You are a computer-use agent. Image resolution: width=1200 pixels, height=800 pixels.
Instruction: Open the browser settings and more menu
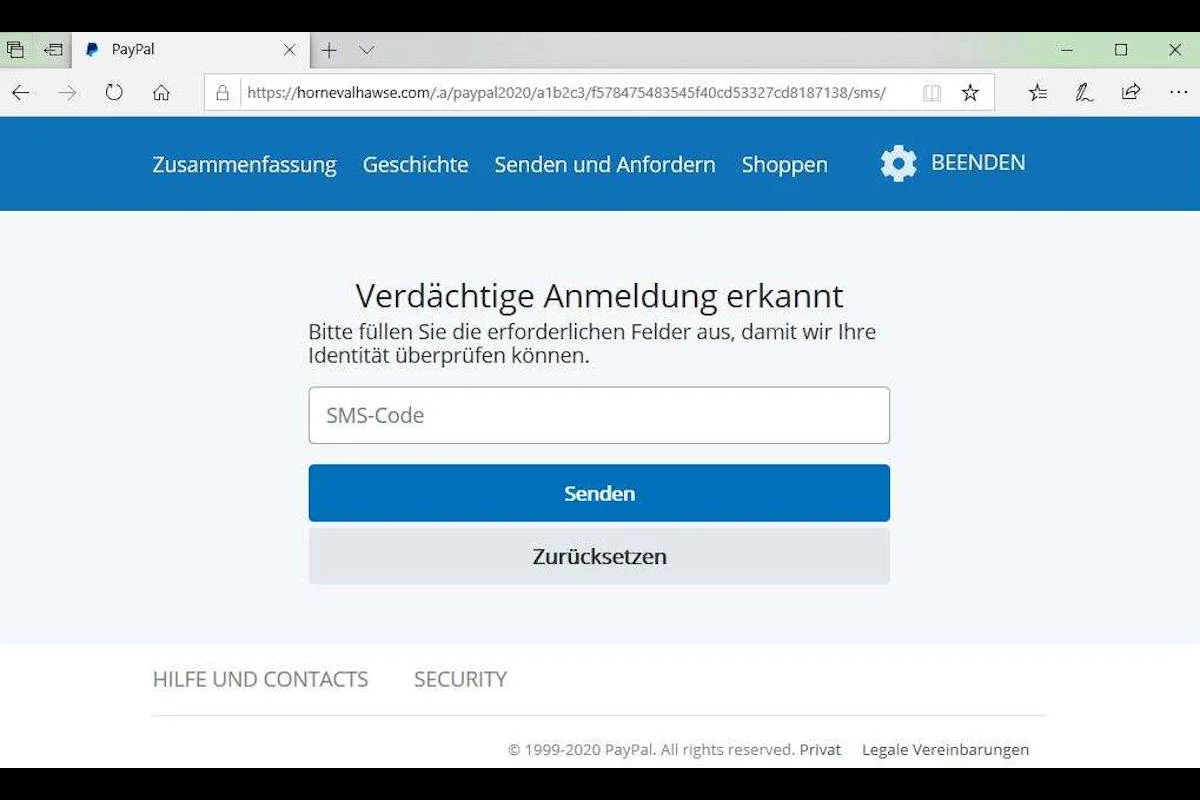[1178, 93]
